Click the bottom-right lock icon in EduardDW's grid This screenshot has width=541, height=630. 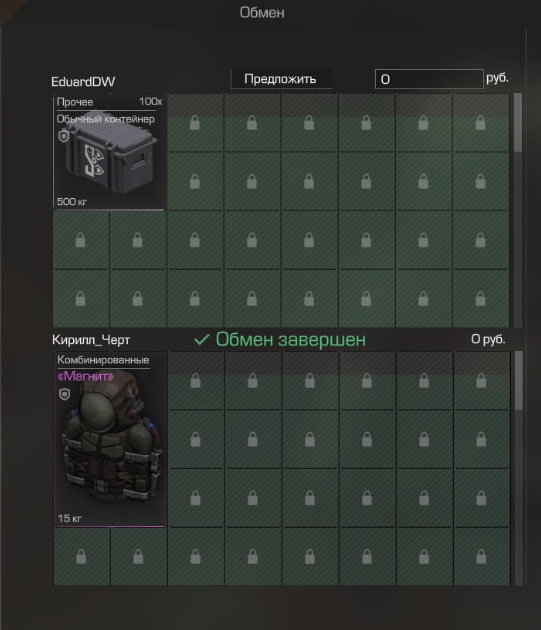coord(480,299)
